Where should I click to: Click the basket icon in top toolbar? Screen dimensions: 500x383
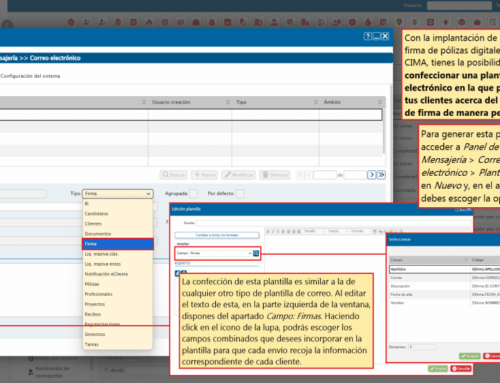[477, 22]
